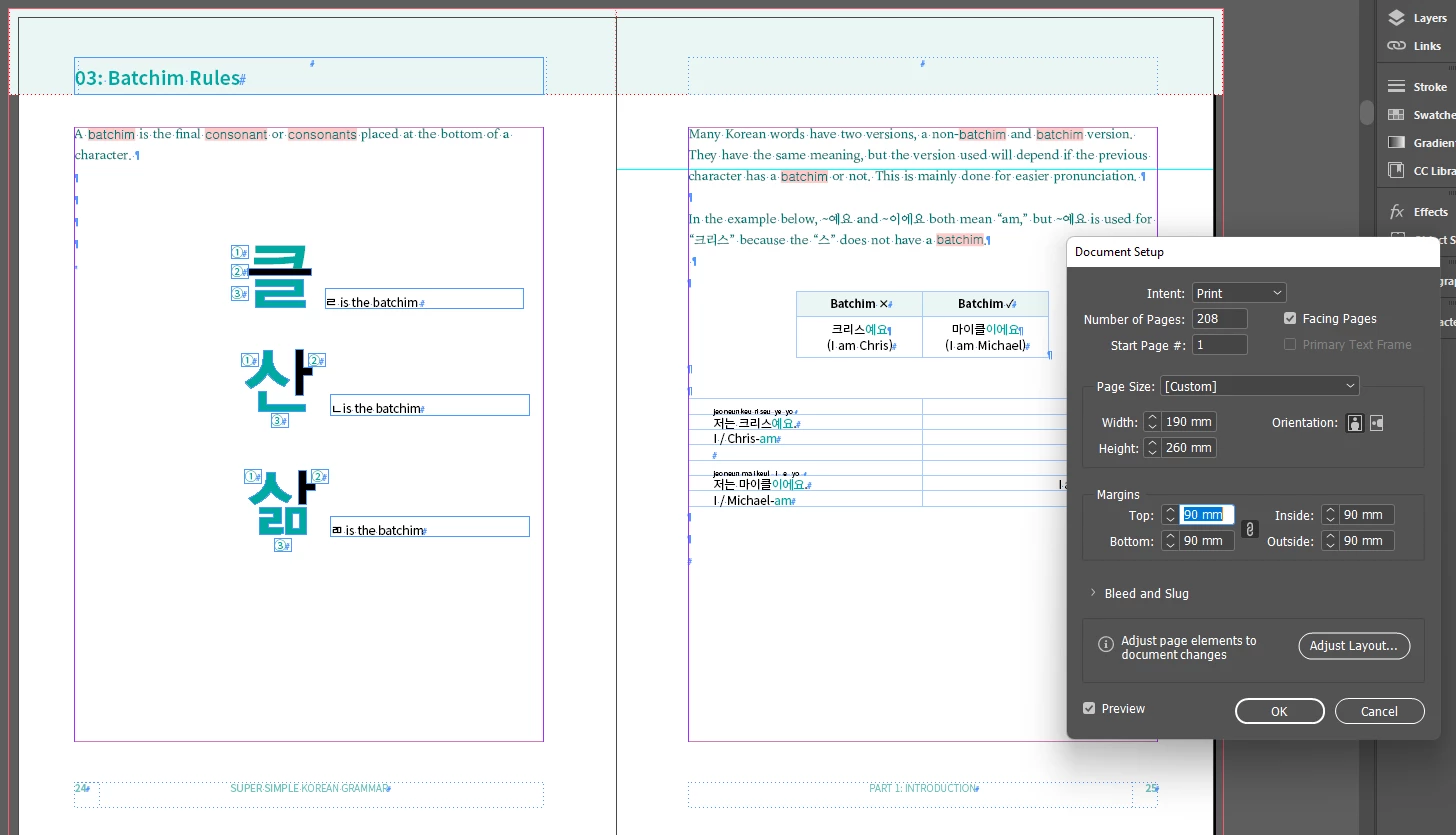
Task: Open the Links panel
Action: point(1417,46)
